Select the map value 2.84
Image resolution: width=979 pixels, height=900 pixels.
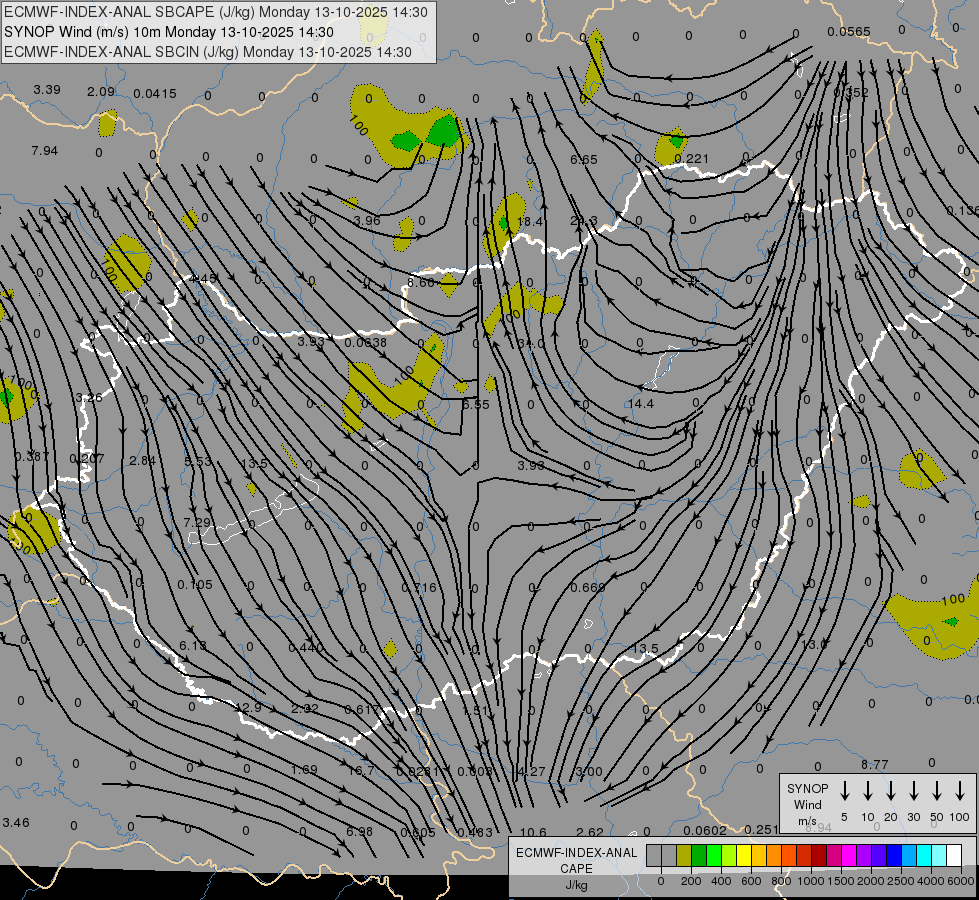142,460
